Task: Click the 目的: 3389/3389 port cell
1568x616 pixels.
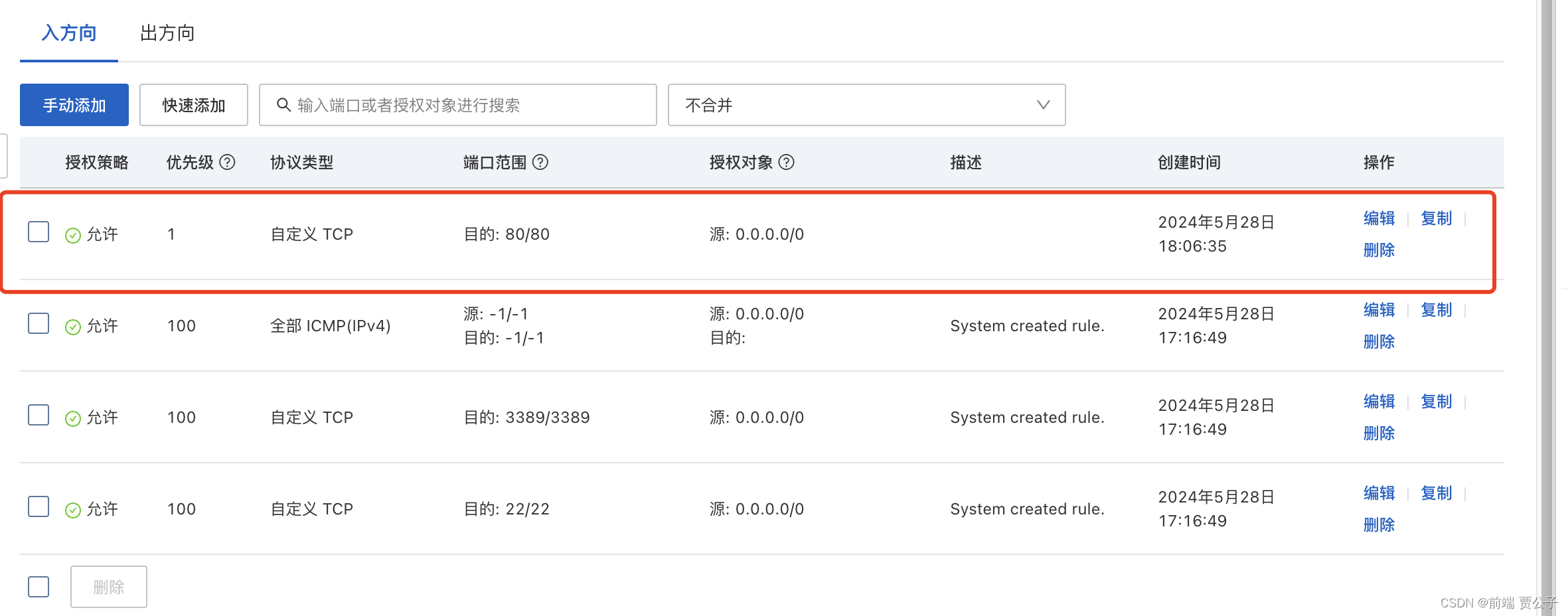Action: point(526,418)
